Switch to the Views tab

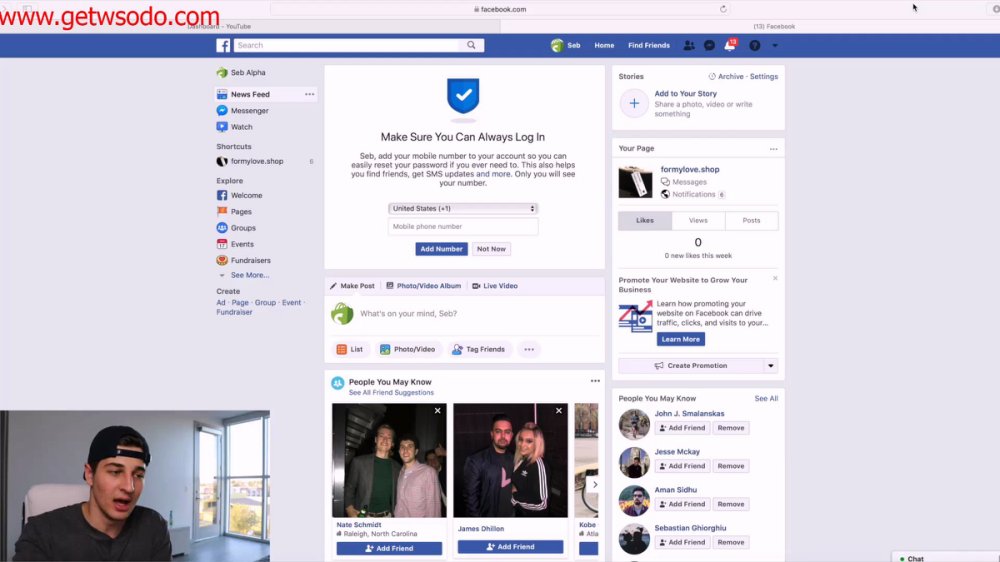point(698,220)
